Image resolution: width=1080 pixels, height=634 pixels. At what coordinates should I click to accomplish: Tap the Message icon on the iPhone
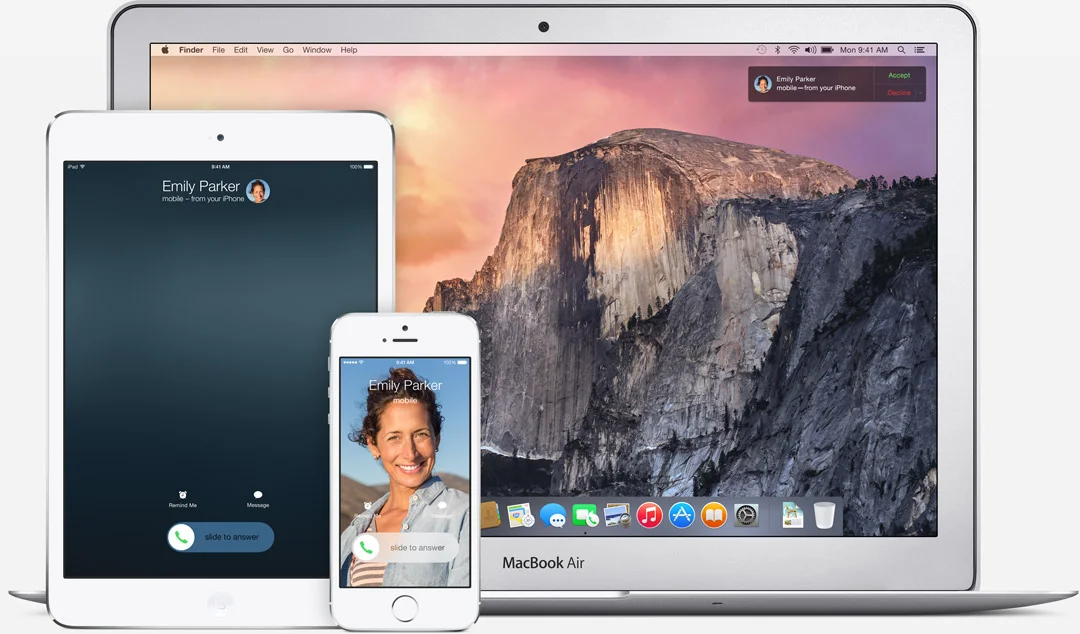(442, 507)
